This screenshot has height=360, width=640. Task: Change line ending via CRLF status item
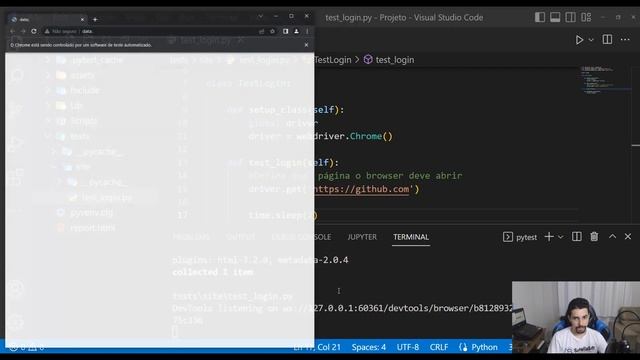pos(439,347)
